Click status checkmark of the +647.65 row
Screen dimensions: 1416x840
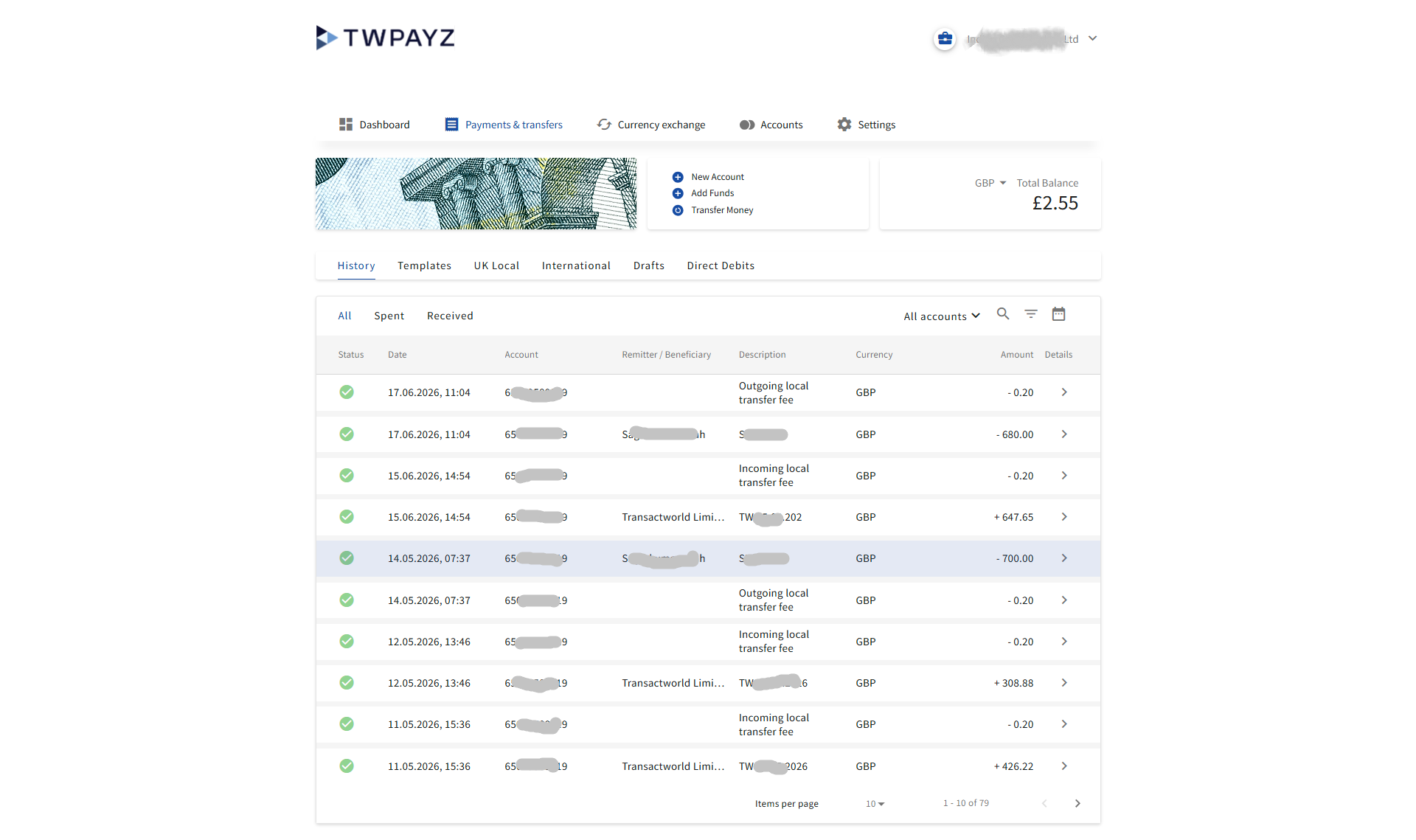point(347,517)
